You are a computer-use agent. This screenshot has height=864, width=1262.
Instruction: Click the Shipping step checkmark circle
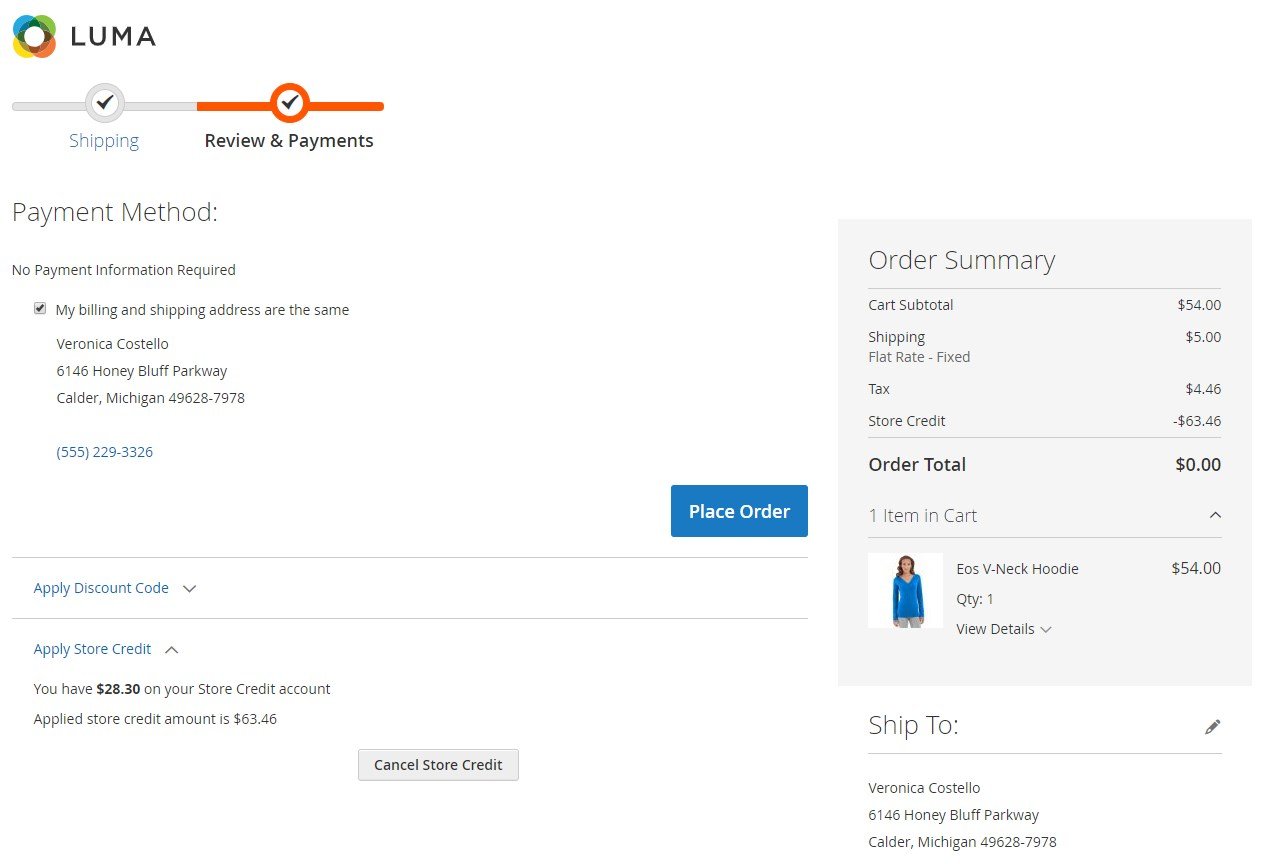coord(105,102)
